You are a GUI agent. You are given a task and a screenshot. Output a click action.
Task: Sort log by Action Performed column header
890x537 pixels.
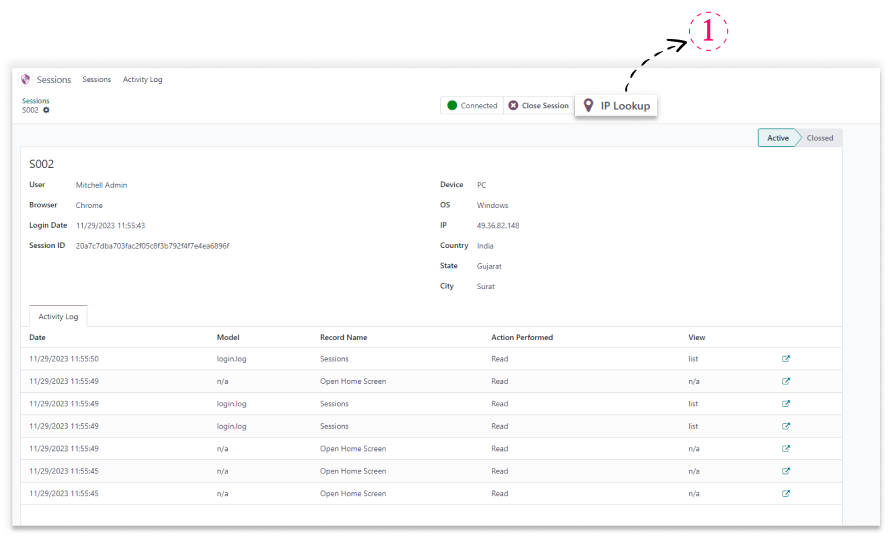click(x=522, y=337)
